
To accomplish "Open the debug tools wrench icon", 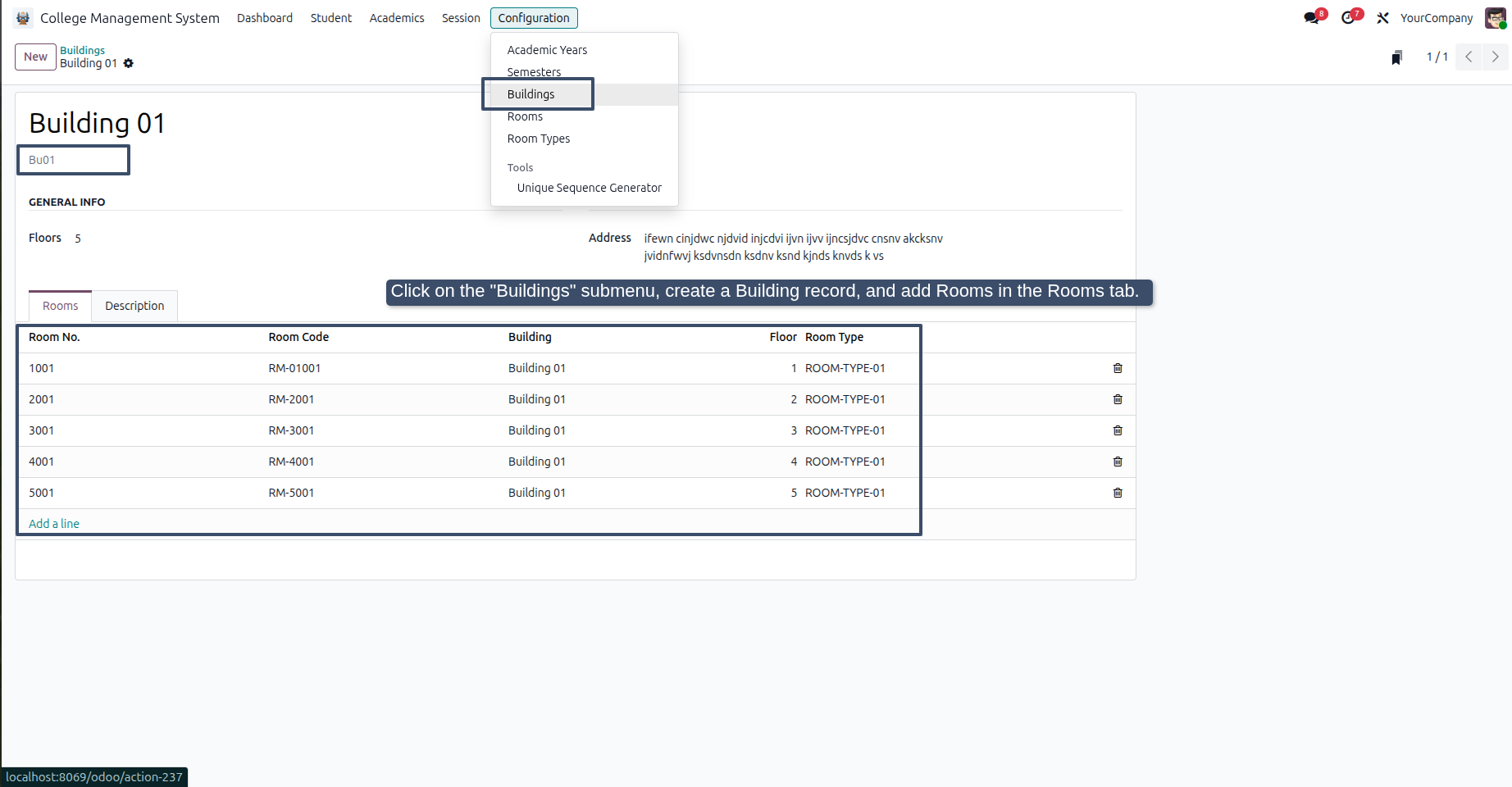I will pos(1382,18).
